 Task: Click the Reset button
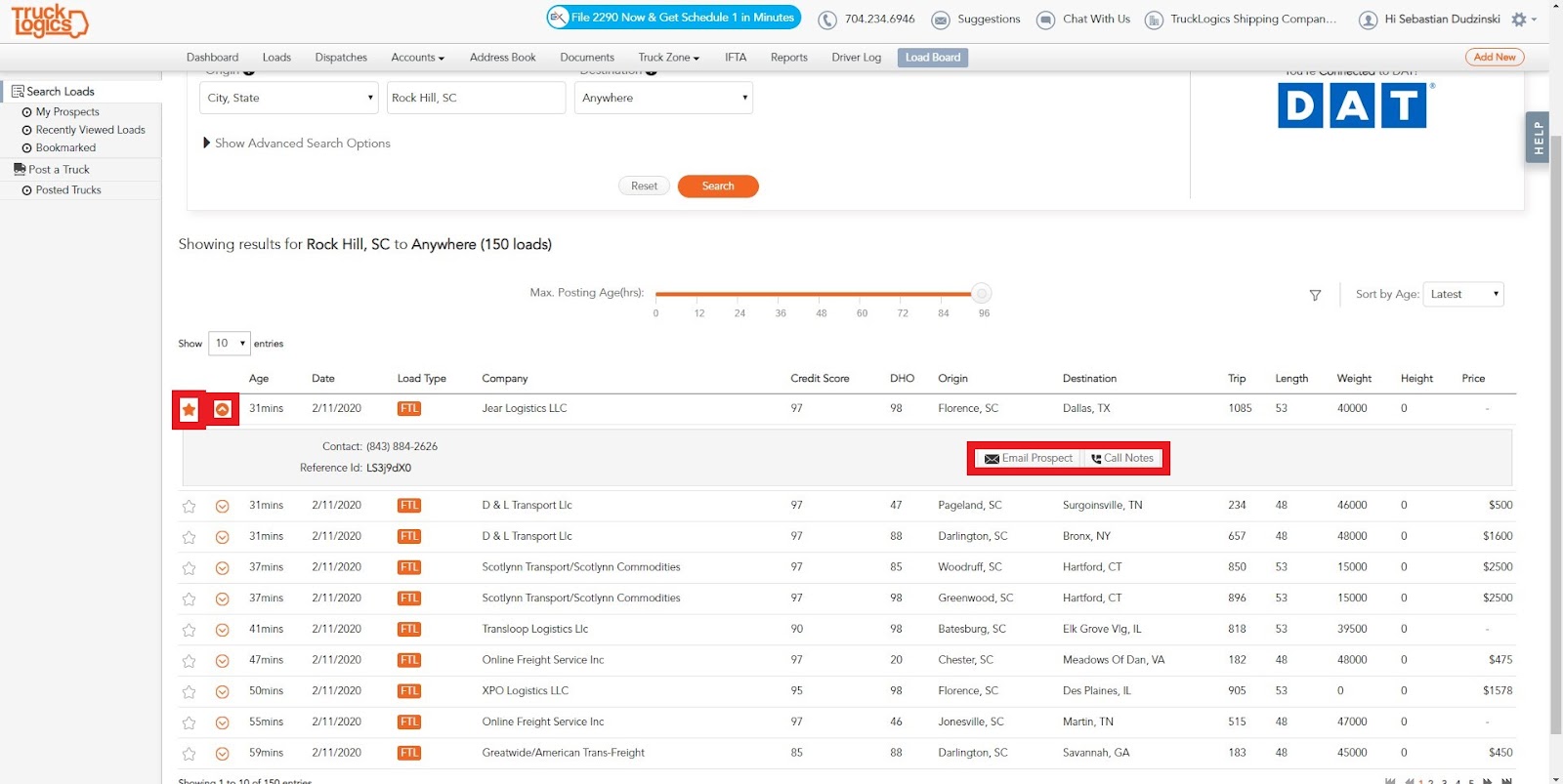click(x=644, y=186)
